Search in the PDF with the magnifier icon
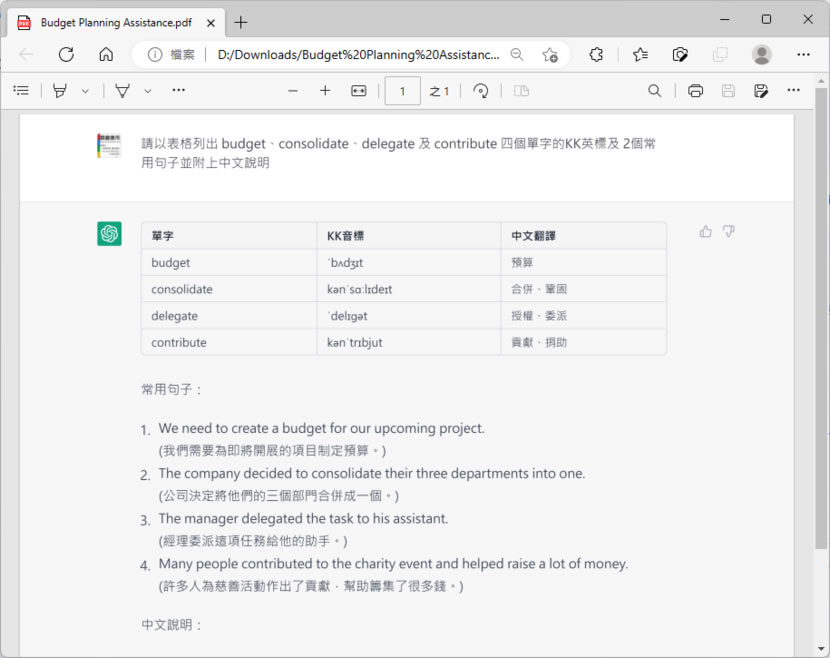The height and width of the screenshot is (658, 830). (654, 91)
